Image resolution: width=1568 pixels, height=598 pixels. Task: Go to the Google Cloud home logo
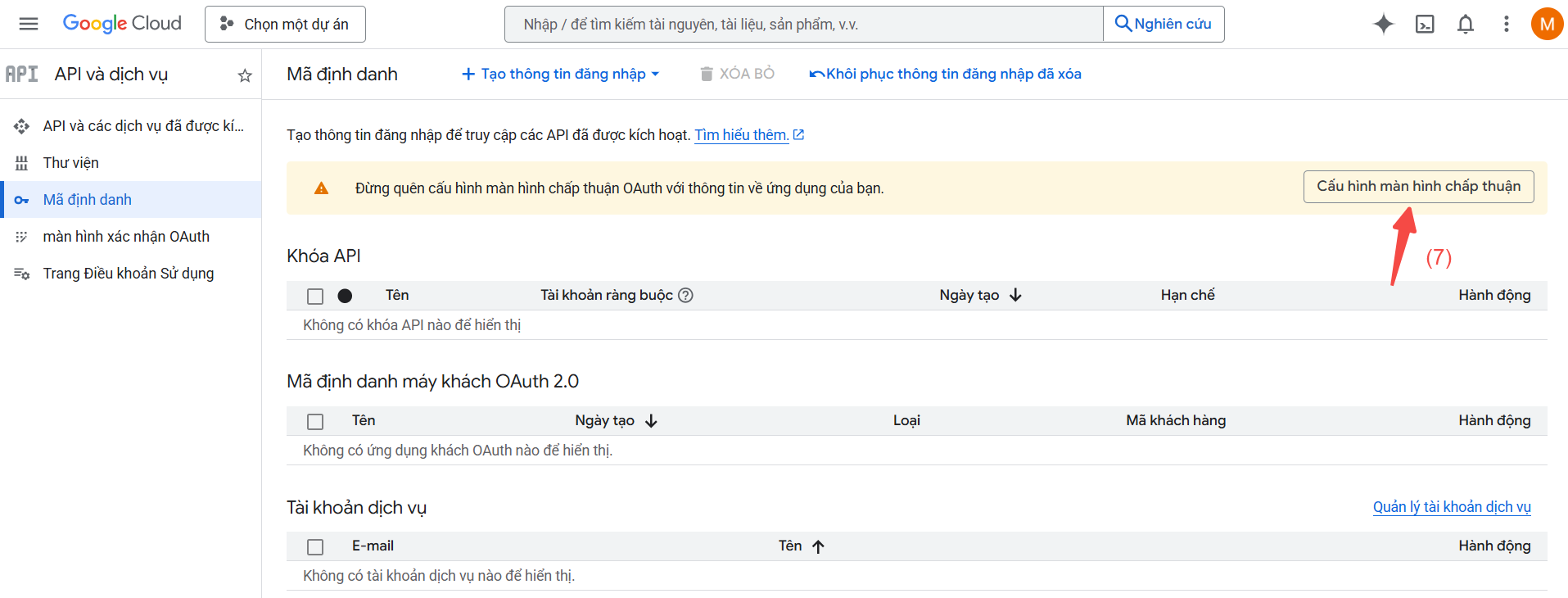[122, 24]
